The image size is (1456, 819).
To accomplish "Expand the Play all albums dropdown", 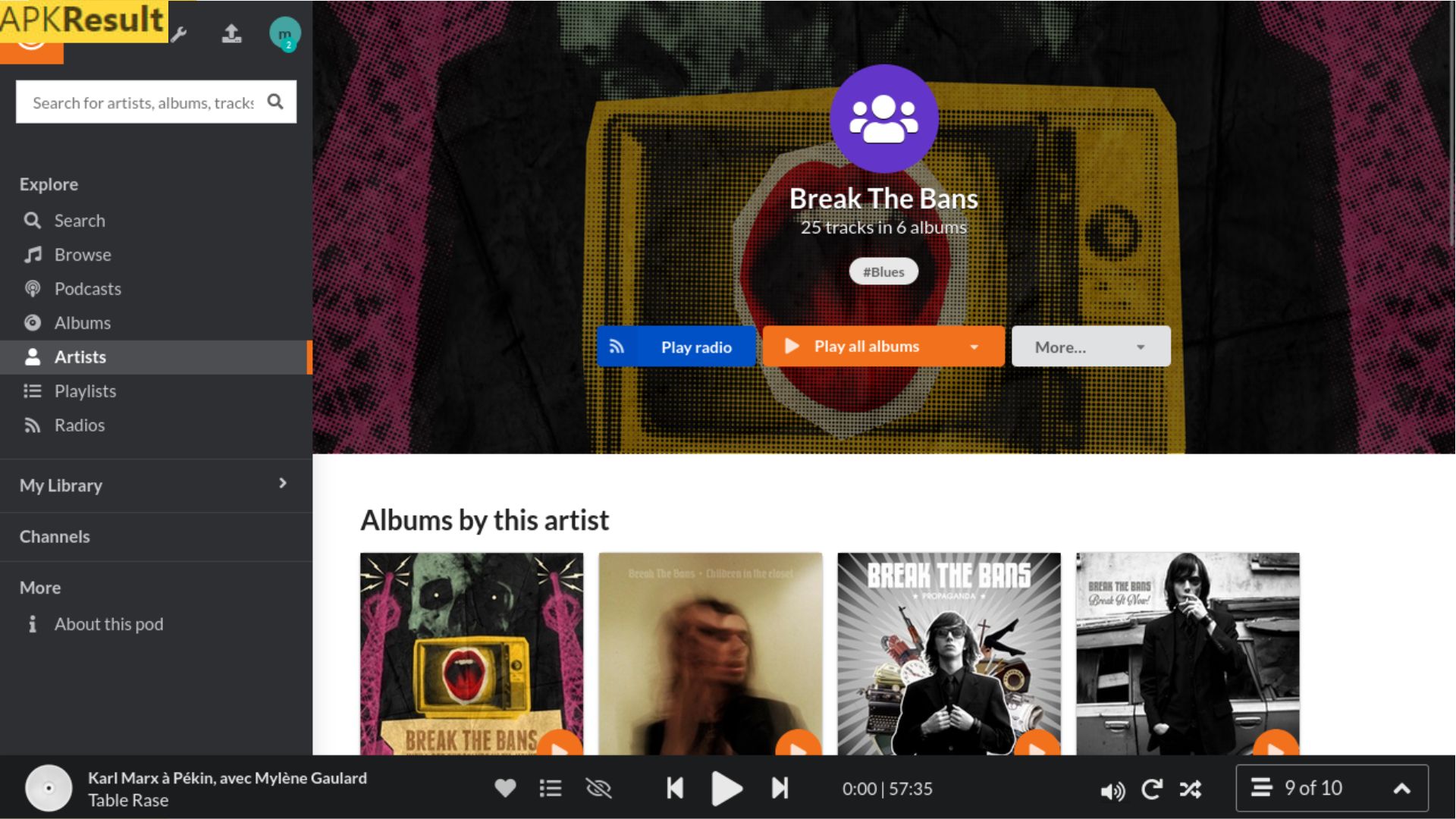I will click(x=975, y=346).
